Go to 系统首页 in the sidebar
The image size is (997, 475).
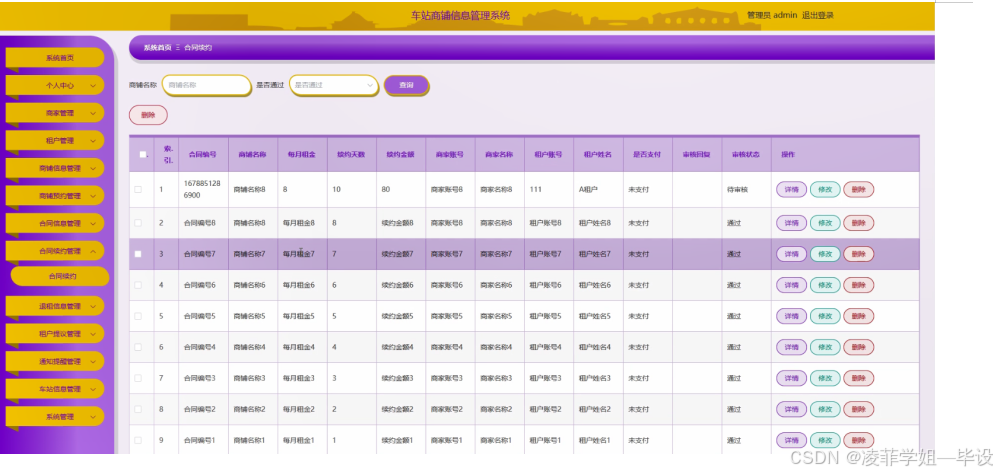[55, 57]
